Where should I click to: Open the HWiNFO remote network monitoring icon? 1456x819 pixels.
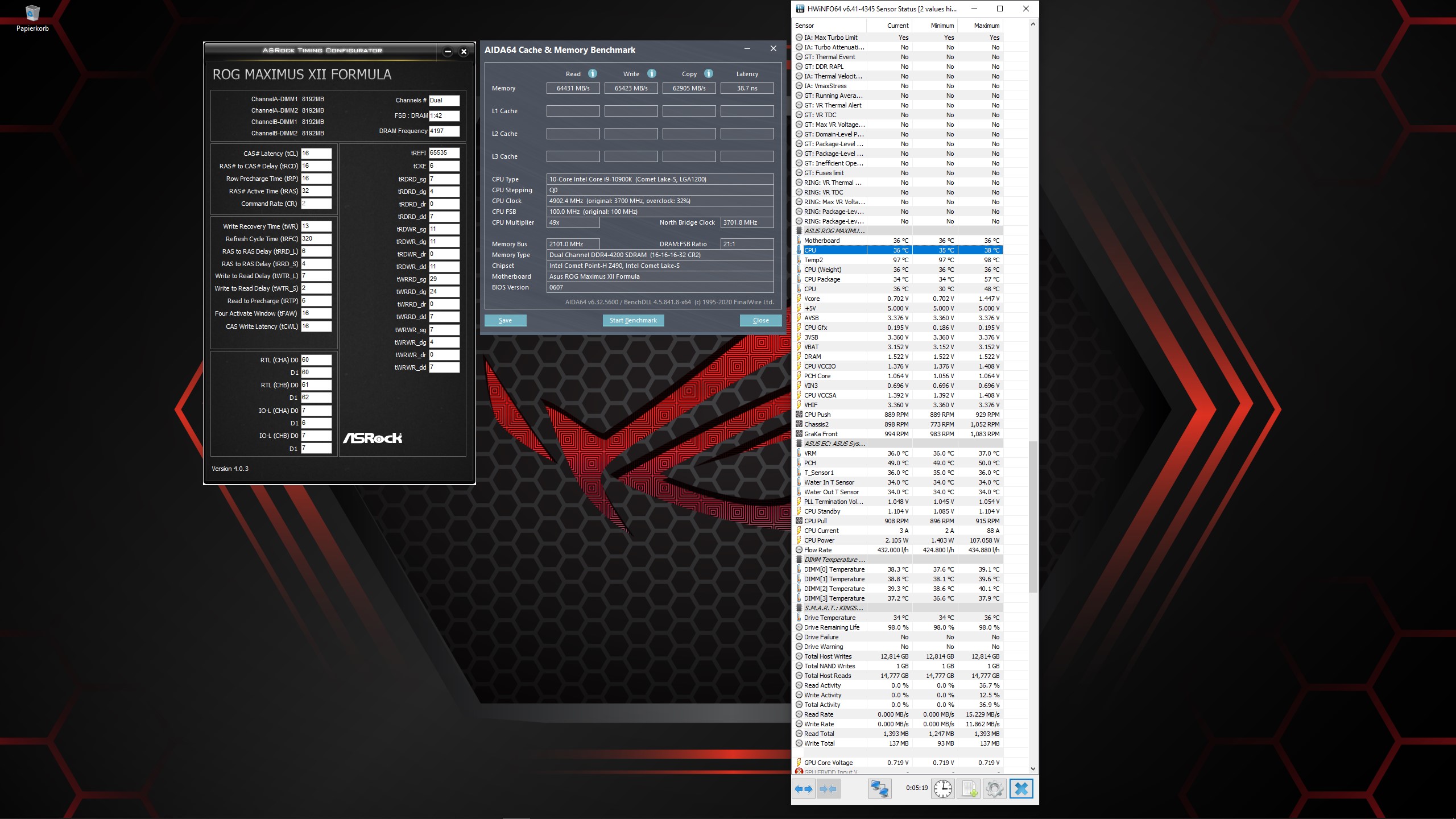pyautogui.click(x=879, y=789)
